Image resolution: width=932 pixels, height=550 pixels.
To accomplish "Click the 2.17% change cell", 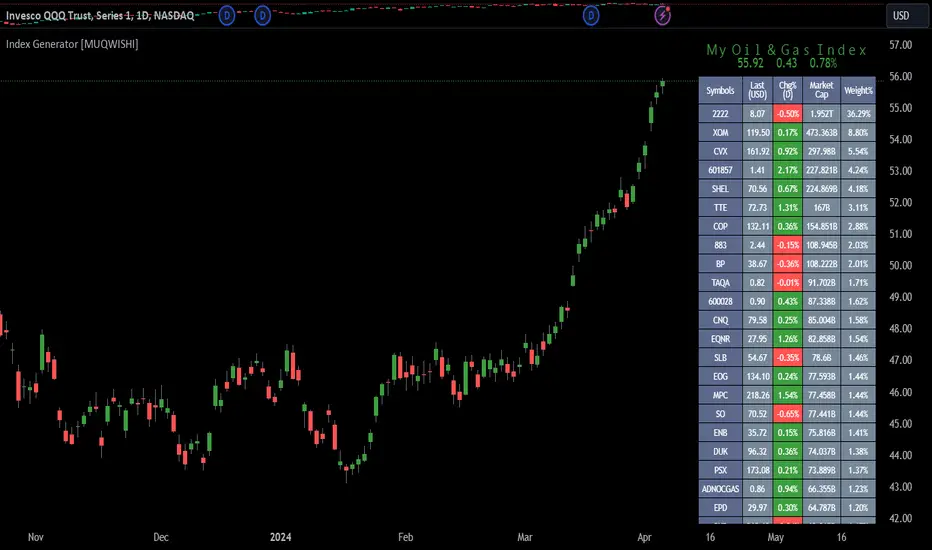I will pyautogui.click(x=788, y=170).
